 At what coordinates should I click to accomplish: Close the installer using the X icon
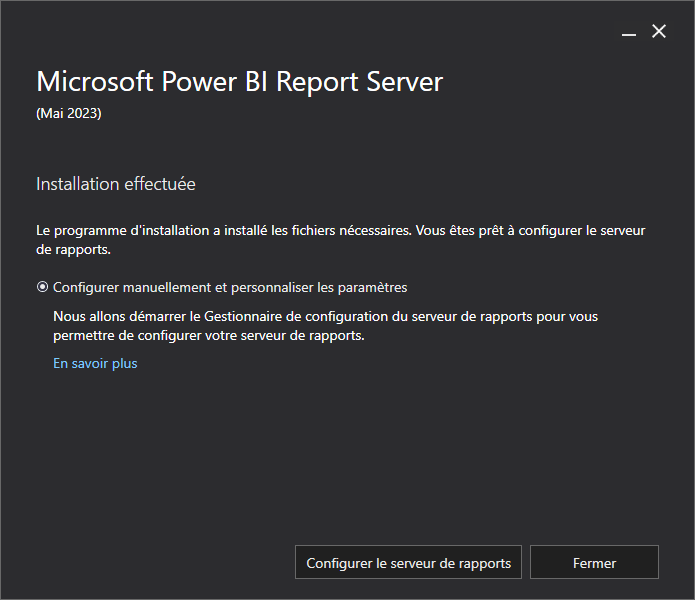pos(659,31)
